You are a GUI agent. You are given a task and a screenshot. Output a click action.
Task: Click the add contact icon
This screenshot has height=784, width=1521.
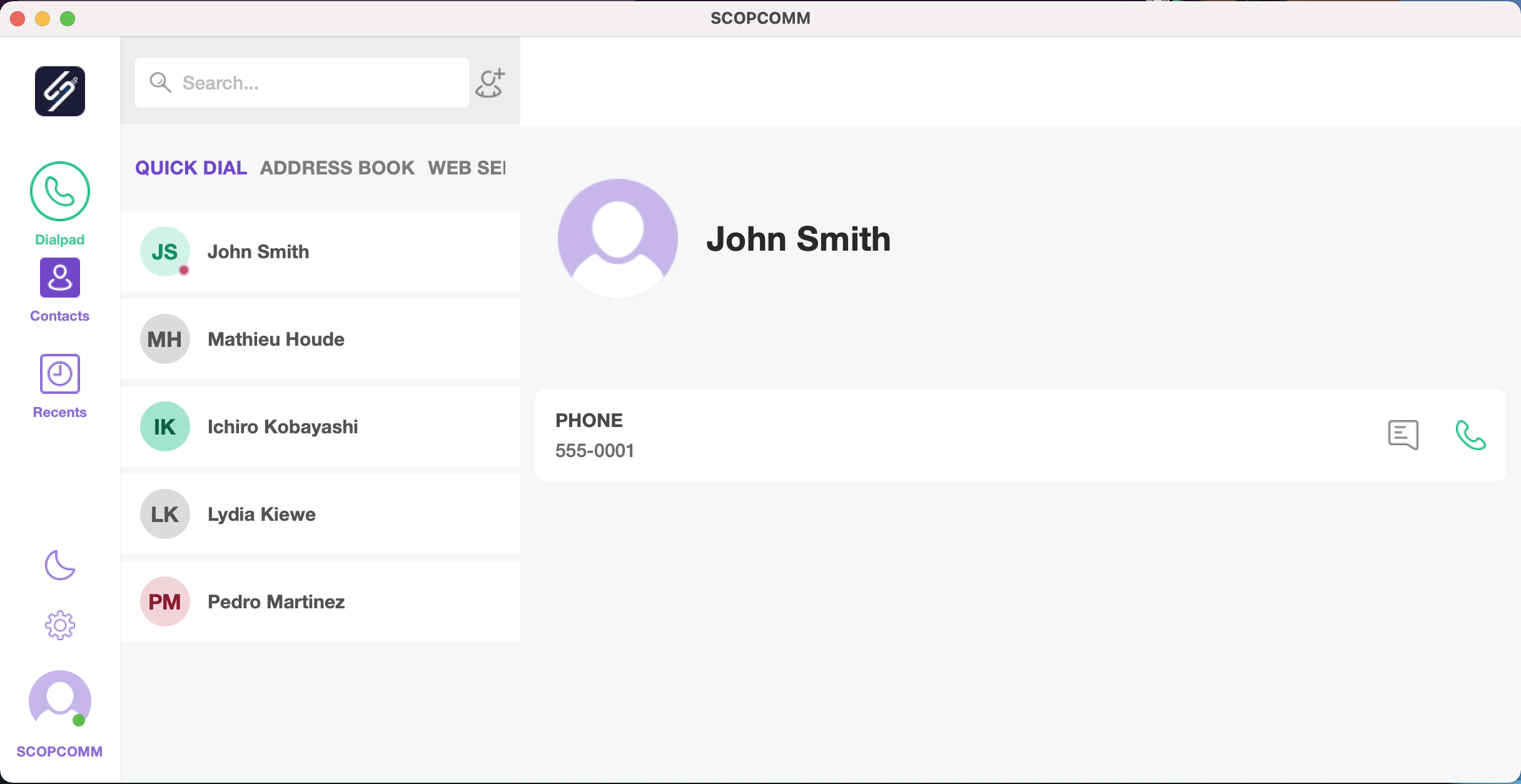tap(490, 83)
